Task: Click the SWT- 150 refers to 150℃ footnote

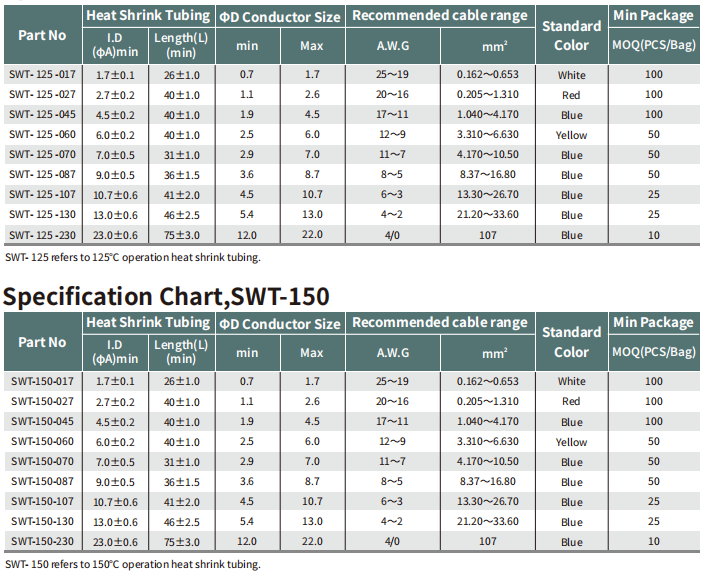Action: [132, 564]
